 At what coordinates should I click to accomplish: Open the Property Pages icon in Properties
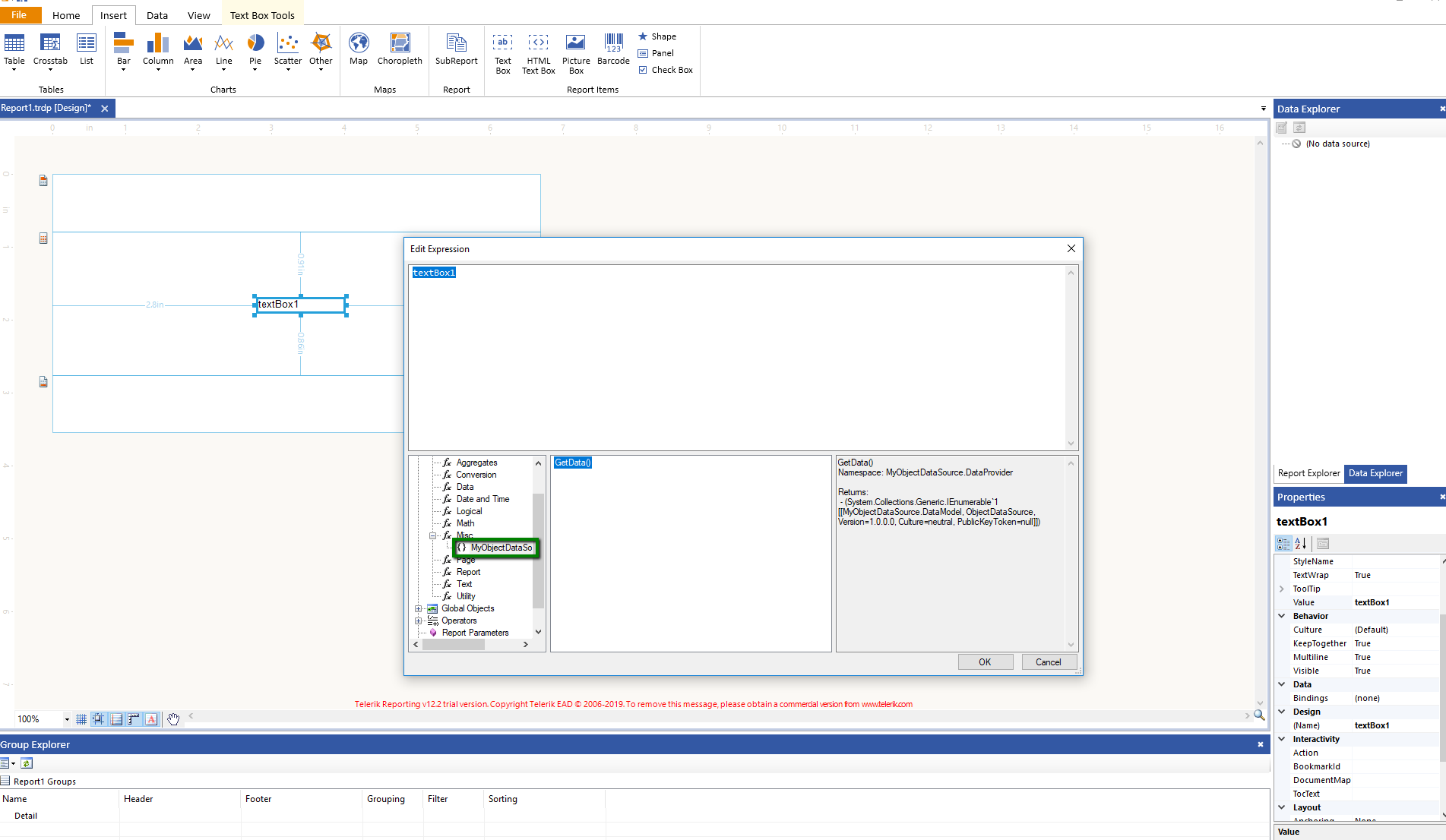click(1323, 543)
